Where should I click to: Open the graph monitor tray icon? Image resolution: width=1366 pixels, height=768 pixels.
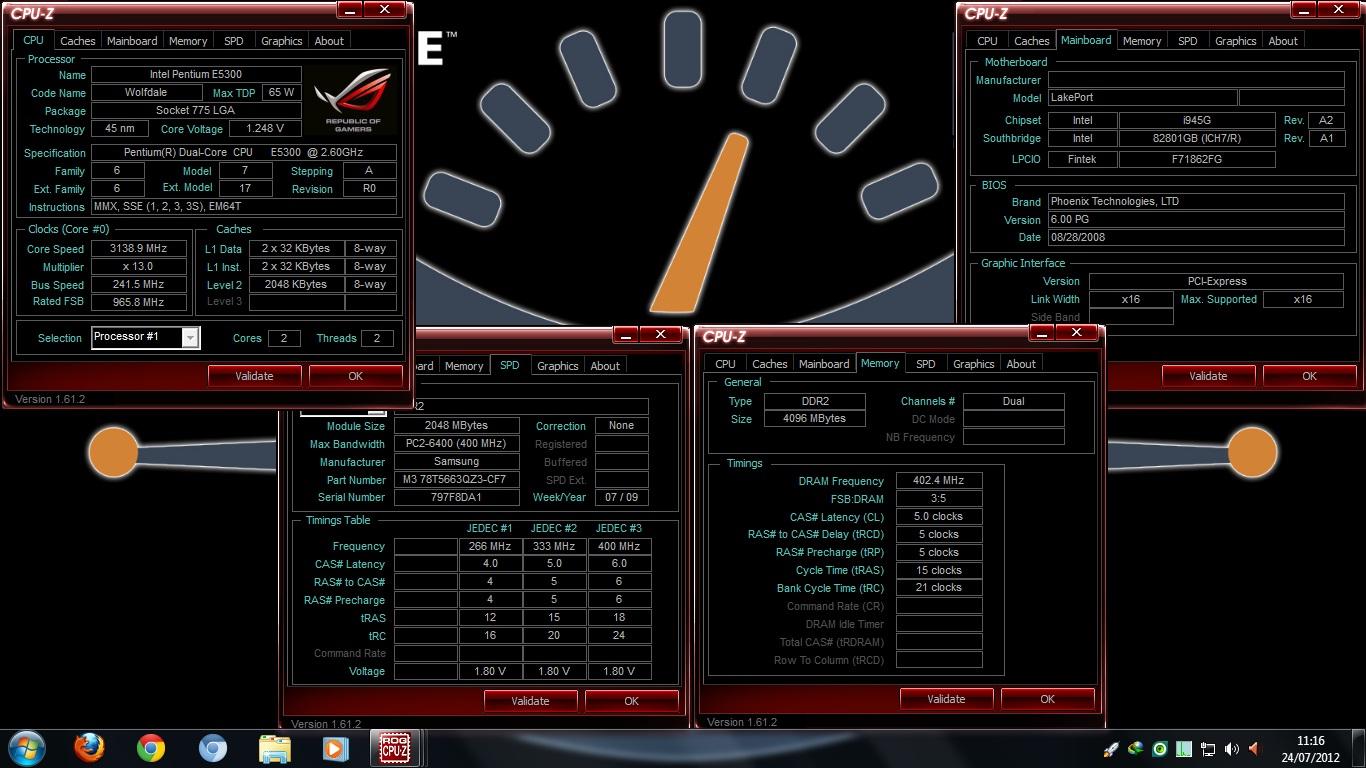(1183, 748)
